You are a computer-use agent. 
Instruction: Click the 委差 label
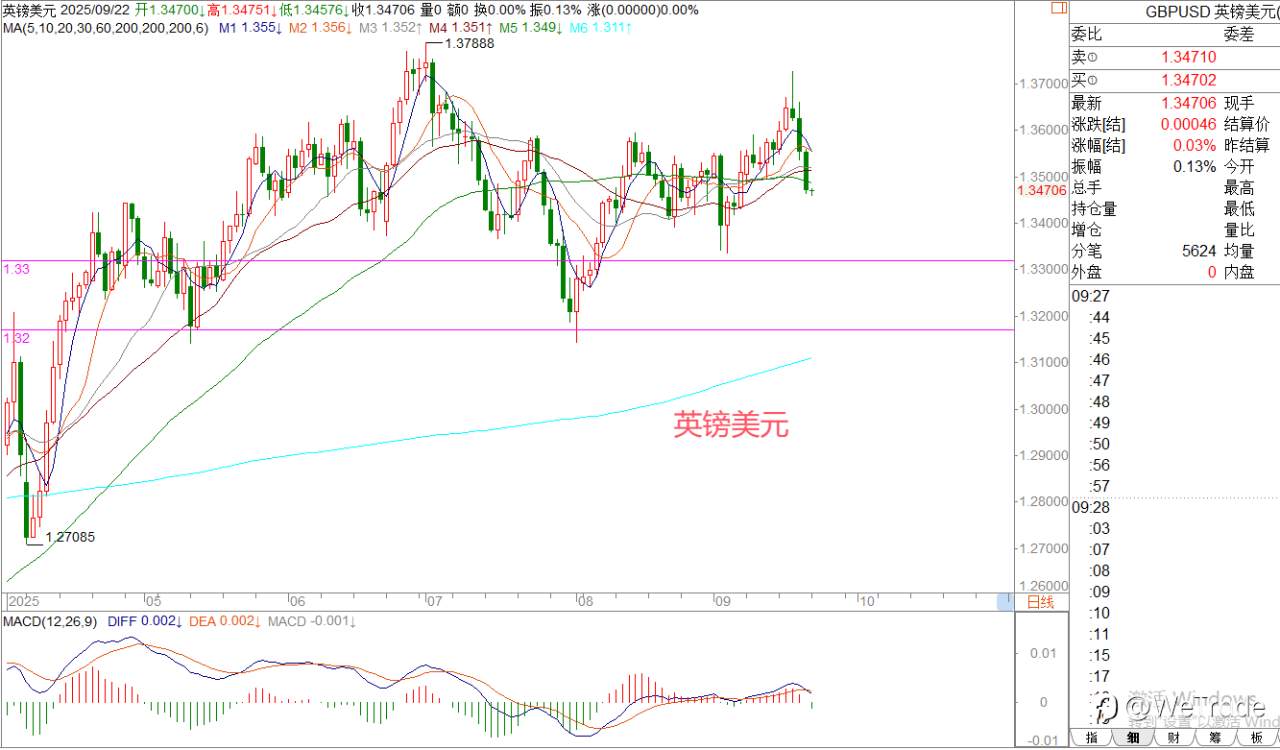click(x=1239, y=34)
